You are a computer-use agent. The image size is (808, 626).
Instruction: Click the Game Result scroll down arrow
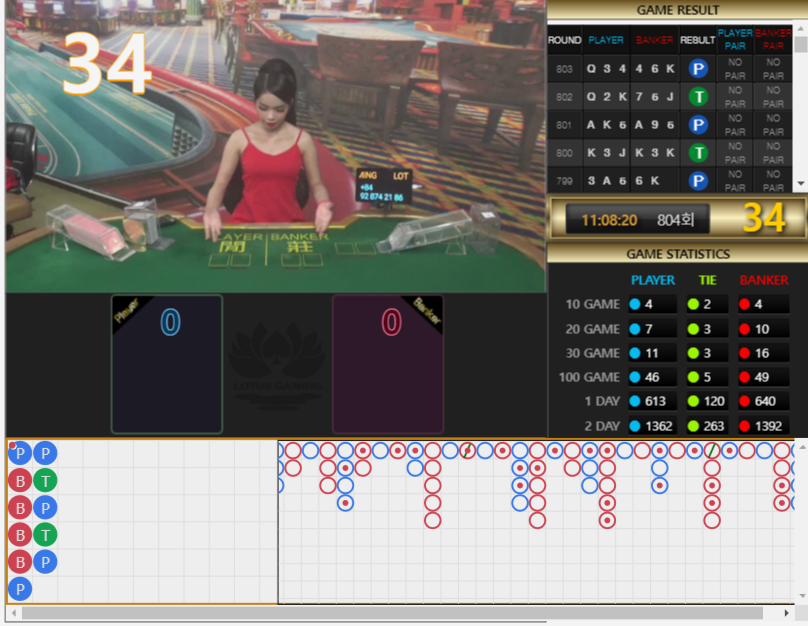[x=800, y=184]
